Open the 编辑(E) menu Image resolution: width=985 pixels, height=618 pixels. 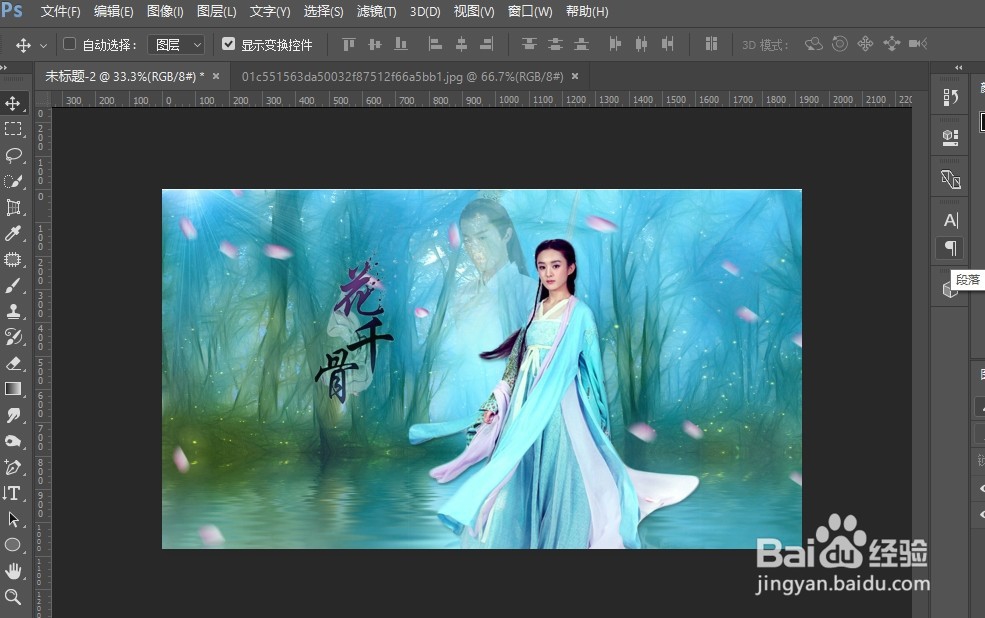click(113, 11)
